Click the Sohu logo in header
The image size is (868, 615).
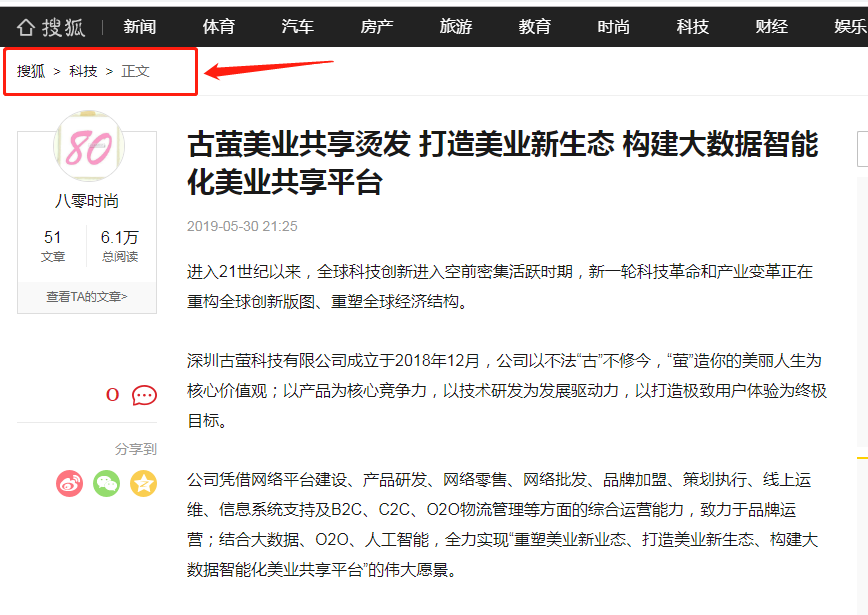(x=51, y=27)
